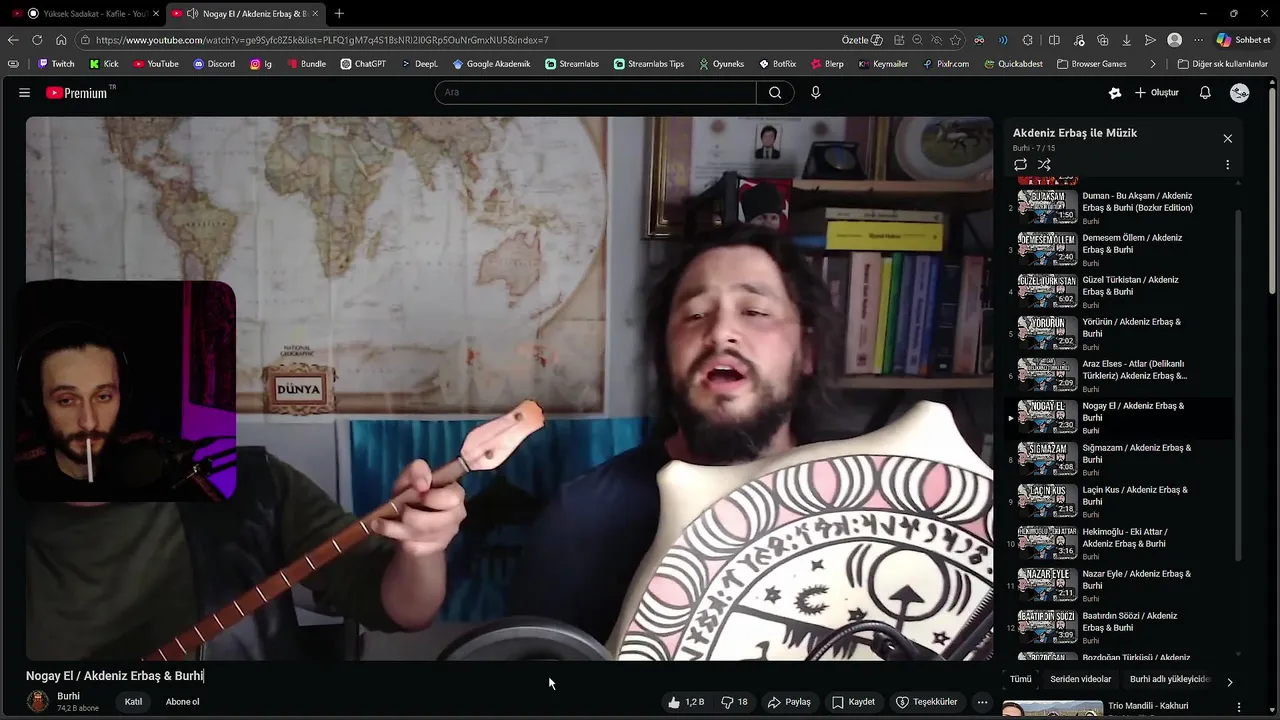Viewport: 1280px width, 720px height.
Task: Click the Kaydet save button
Action: (853, 702)
